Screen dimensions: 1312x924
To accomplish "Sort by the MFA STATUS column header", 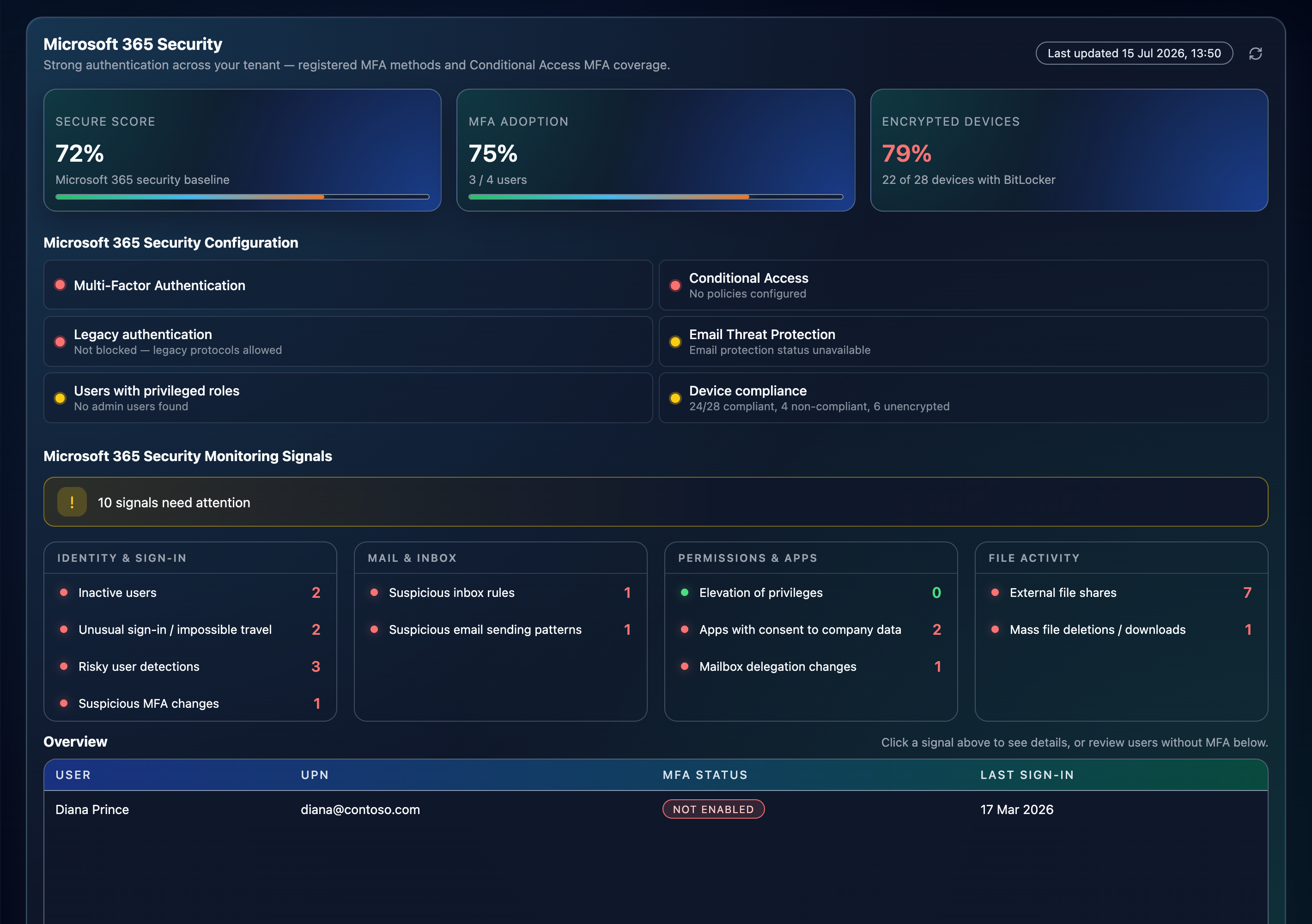I will 705,775.
